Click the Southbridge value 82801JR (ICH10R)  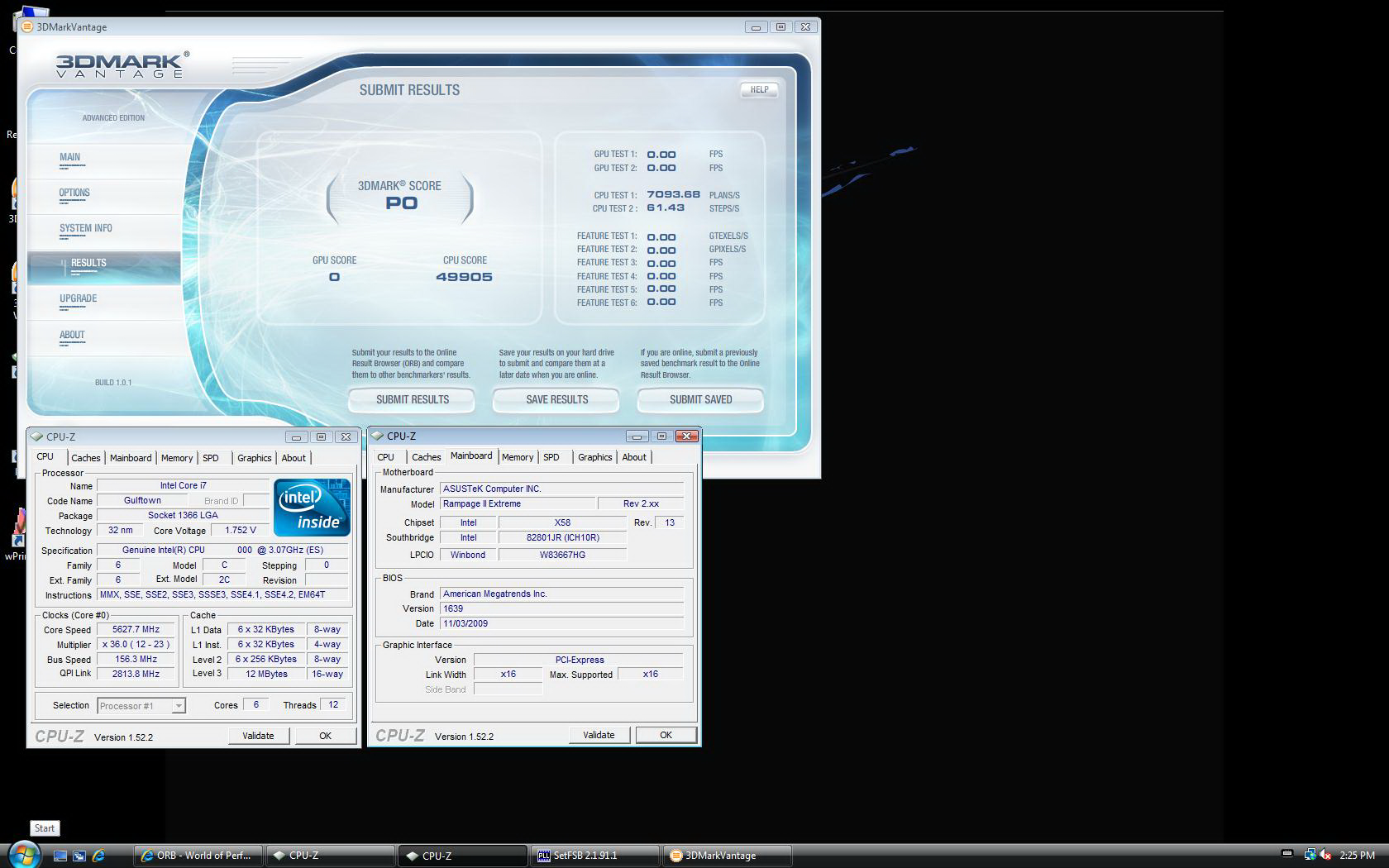coord(562,537)
